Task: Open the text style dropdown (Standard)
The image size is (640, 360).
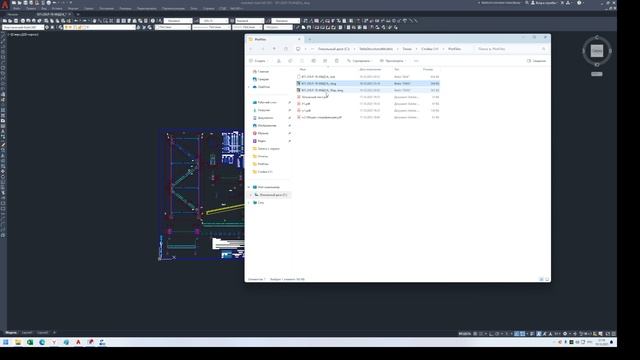Action: (x=178, y=20)
